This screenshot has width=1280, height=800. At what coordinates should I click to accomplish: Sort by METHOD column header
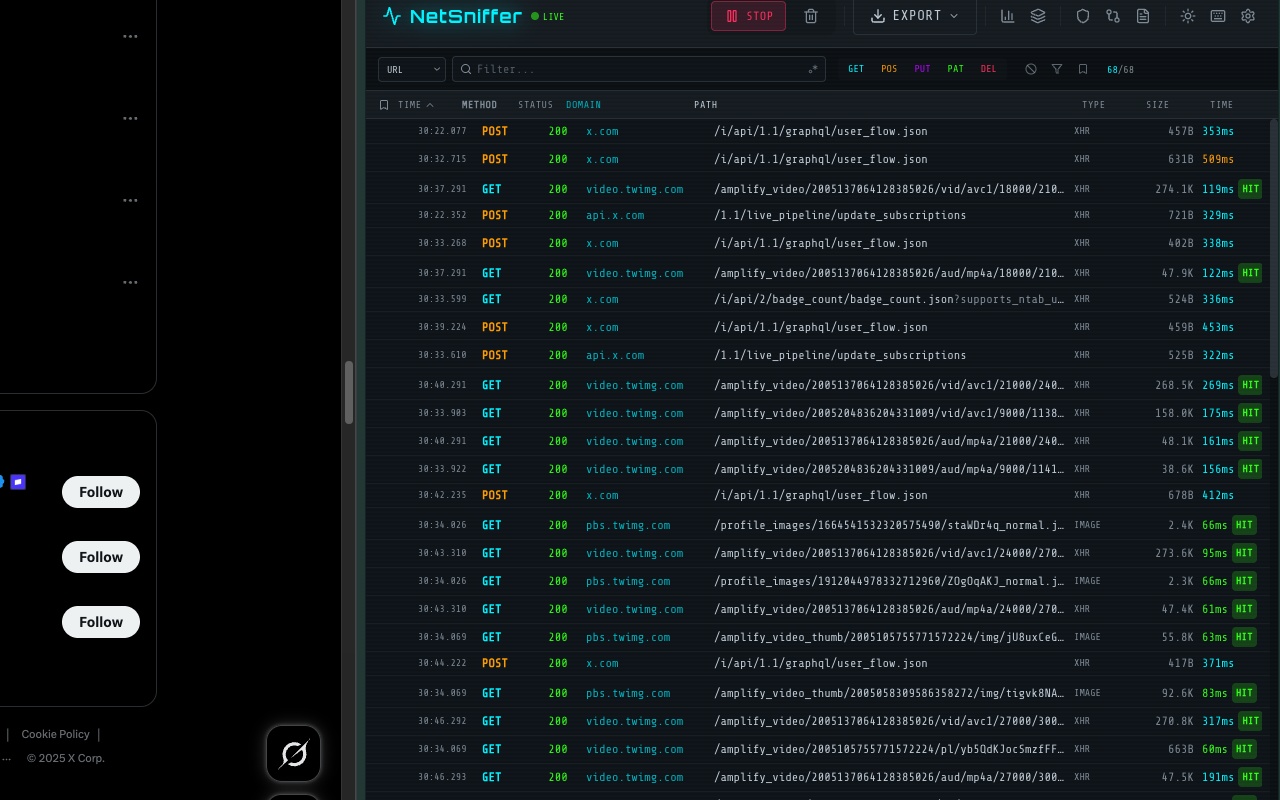coord(479,105)
